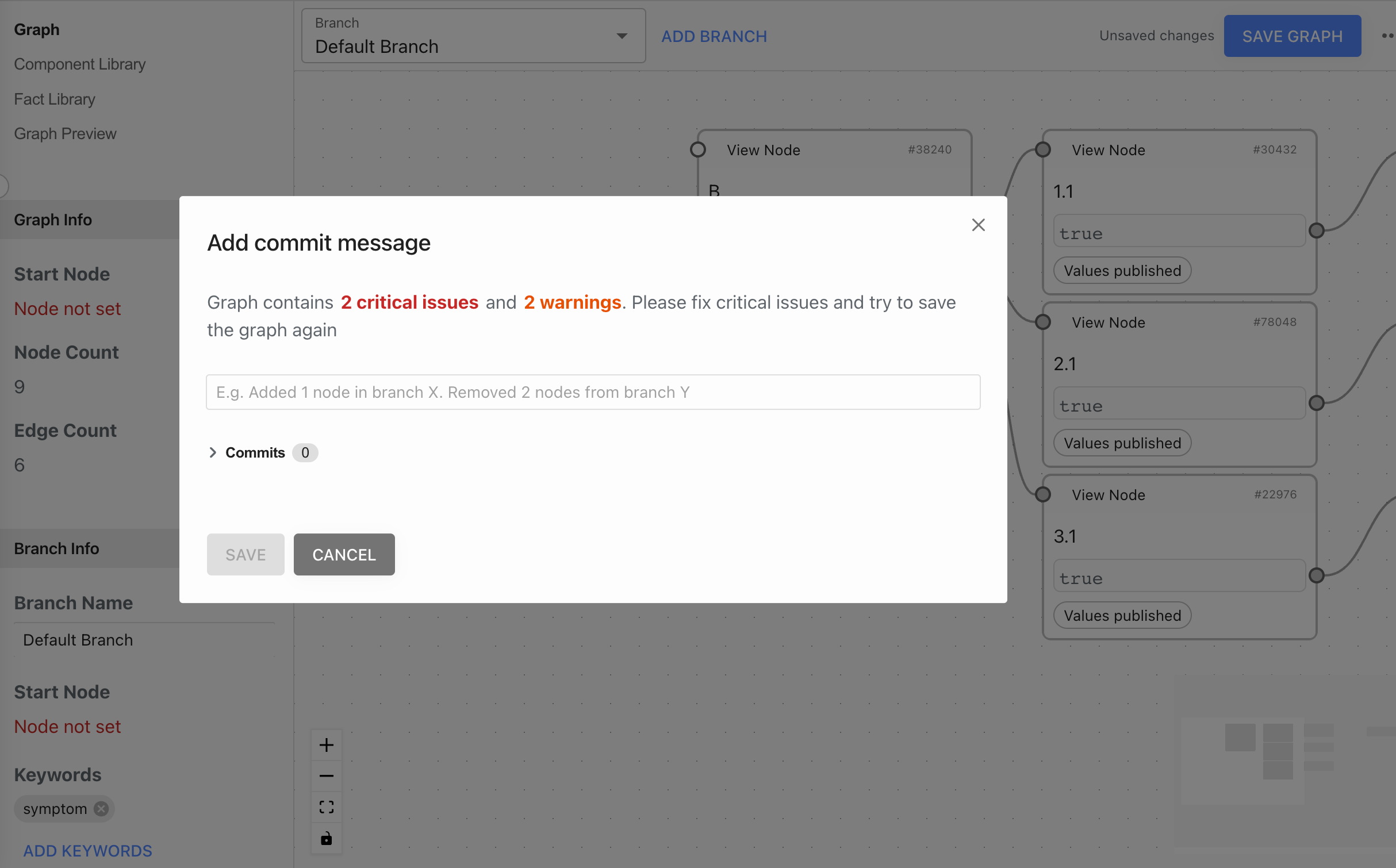
Task: Go to Graph Preview
Action: [65, 133]
